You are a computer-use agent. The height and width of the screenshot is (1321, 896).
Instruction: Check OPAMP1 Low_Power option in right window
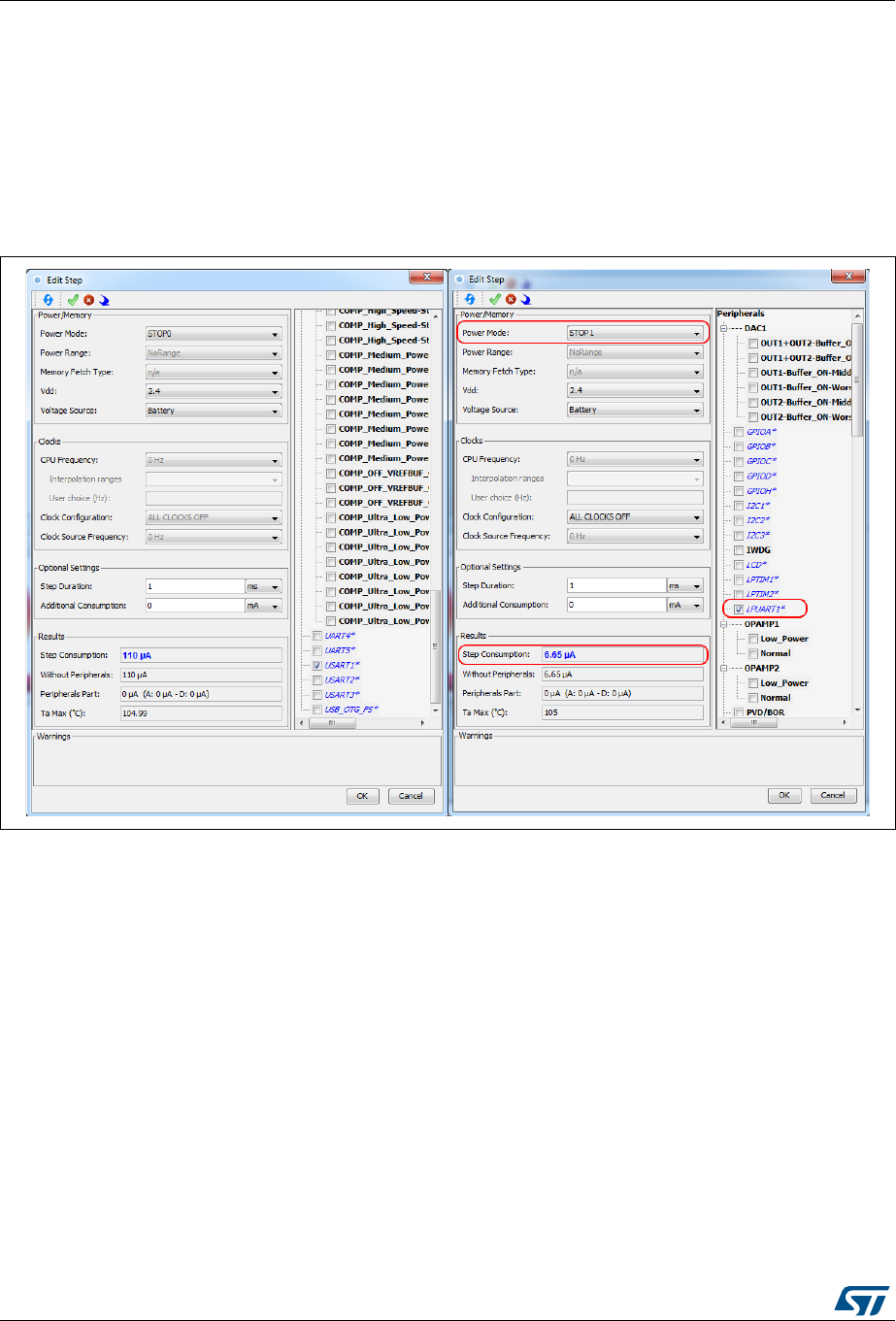(x=754, y=639)
